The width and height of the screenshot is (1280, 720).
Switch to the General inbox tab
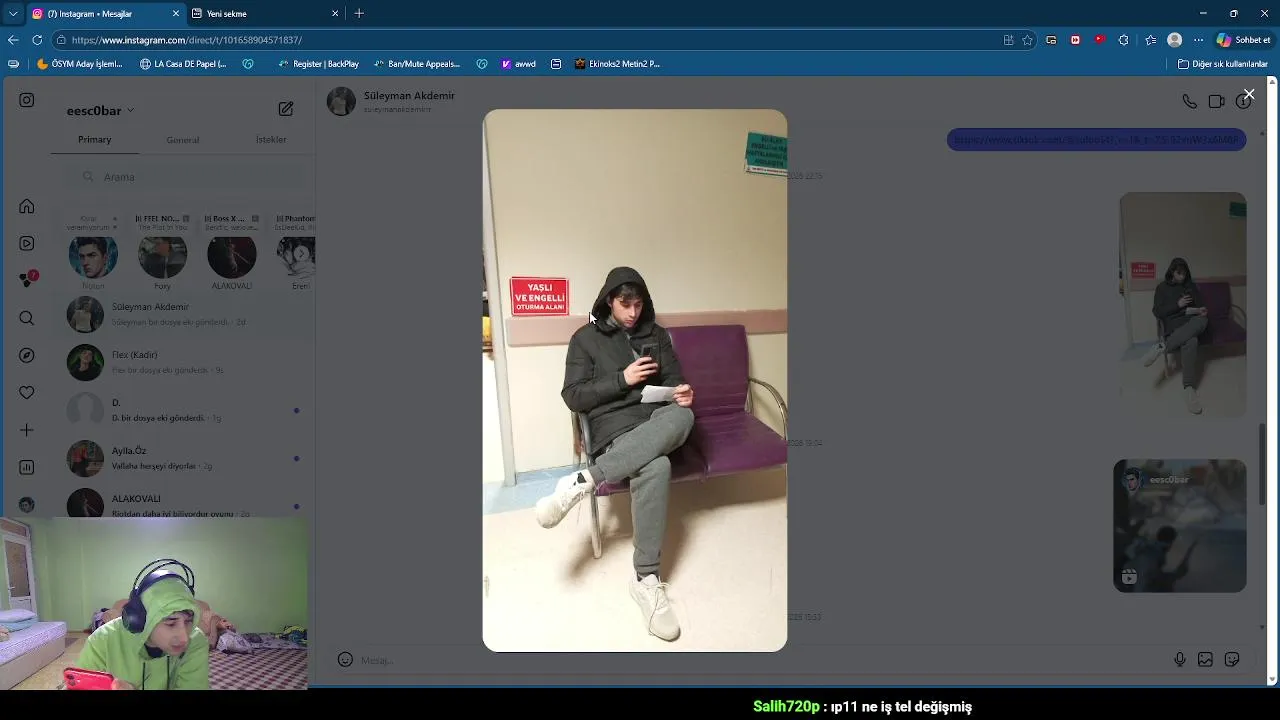click(183, 140)
